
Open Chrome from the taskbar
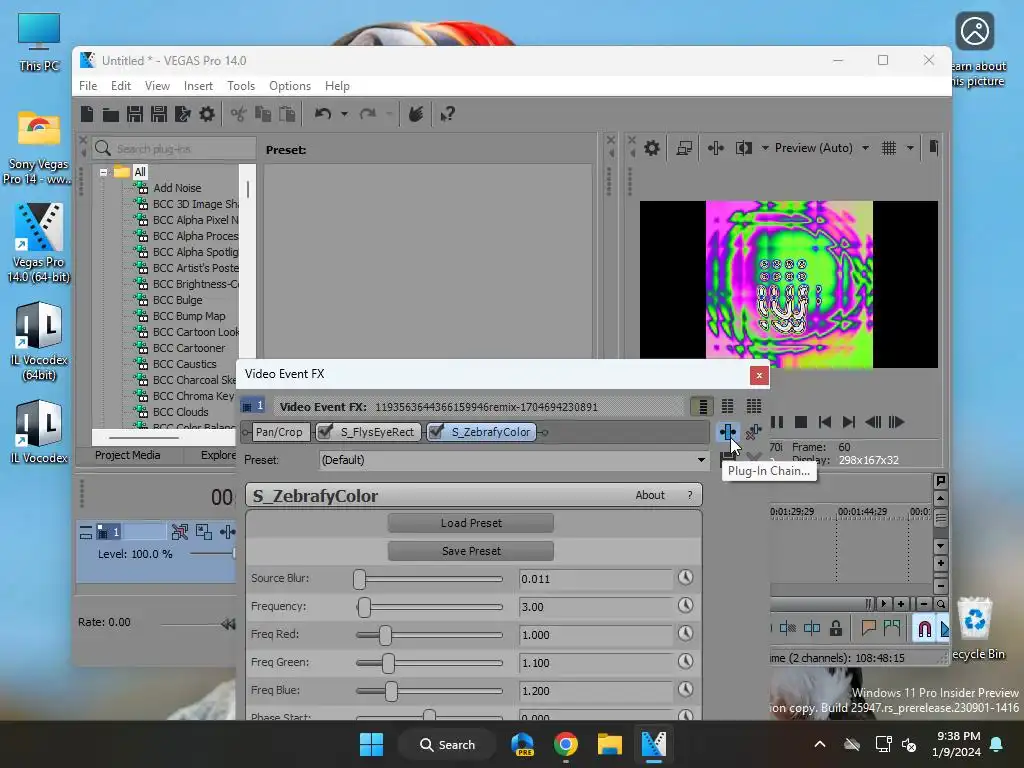566,744
